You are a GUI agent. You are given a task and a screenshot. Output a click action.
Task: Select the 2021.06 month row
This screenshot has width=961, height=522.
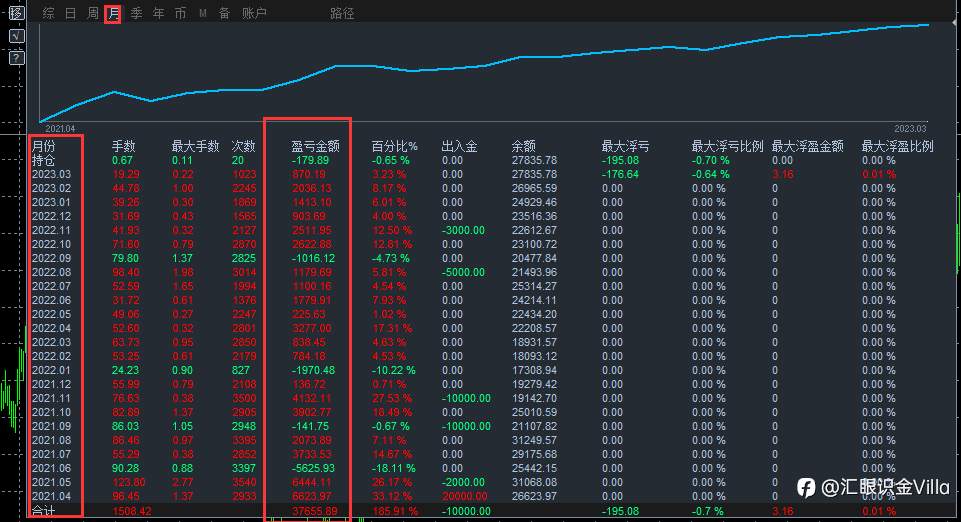click(x=51, y=469)
